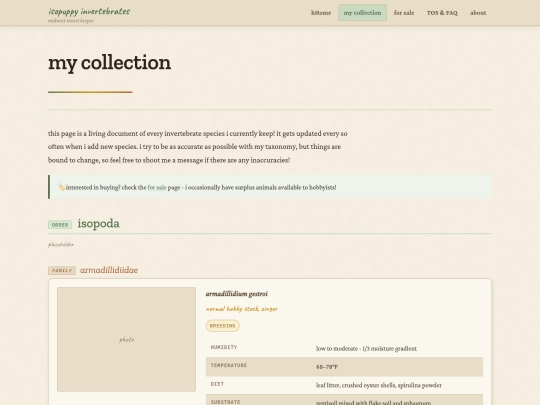The image size is (540, 405).
Task: Click the 'midwest invert keeper' tagline
Action: point(71,21)
